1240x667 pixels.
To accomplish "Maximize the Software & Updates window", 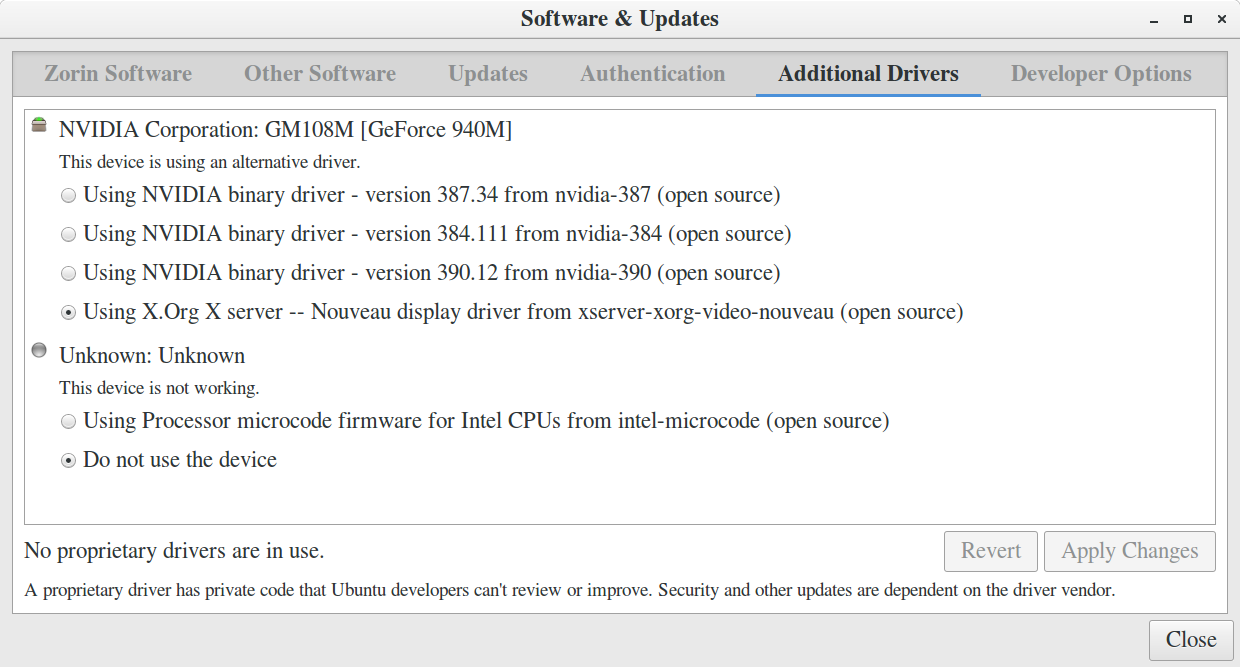I will [x=1188, y=19].
